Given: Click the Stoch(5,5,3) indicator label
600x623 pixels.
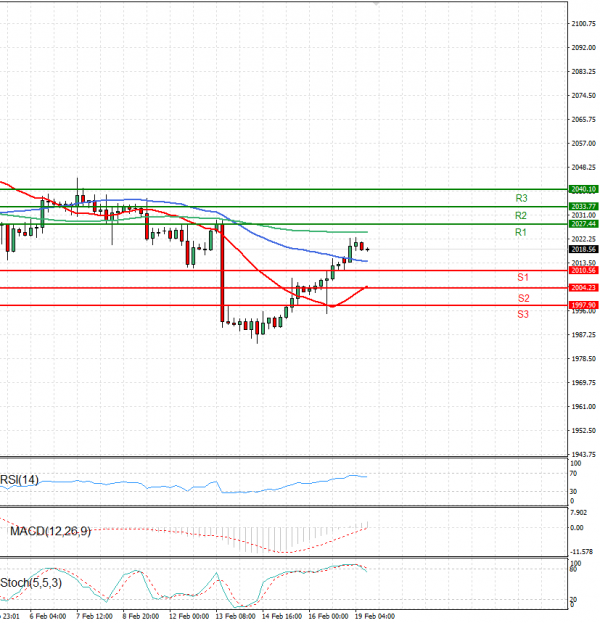Looking at the screenshot, I should tap(31, 583).
